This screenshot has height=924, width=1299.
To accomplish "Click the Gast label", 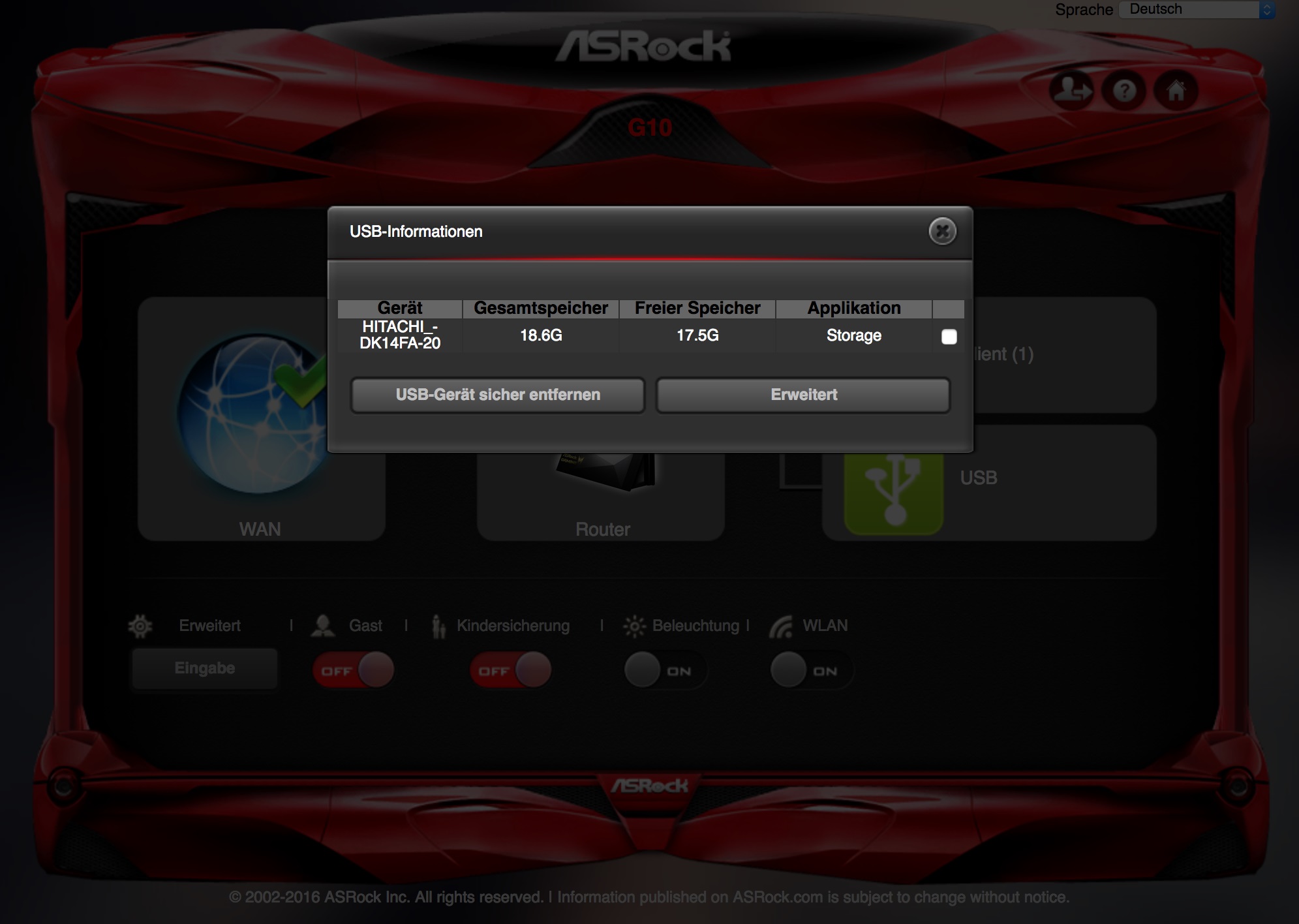I will tap(365, 626).
